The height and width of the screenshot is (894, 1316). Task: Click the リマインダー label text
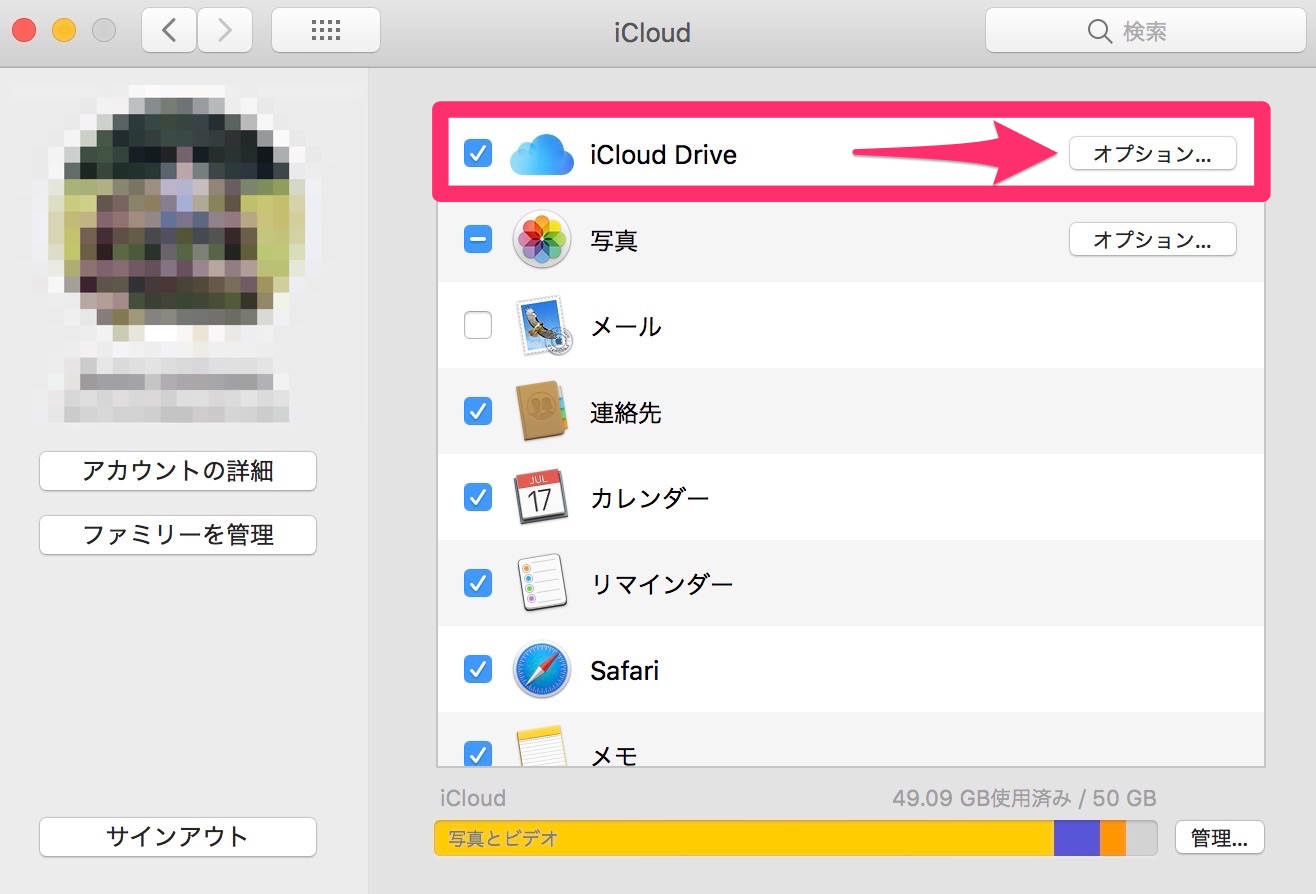coord(662,583)
